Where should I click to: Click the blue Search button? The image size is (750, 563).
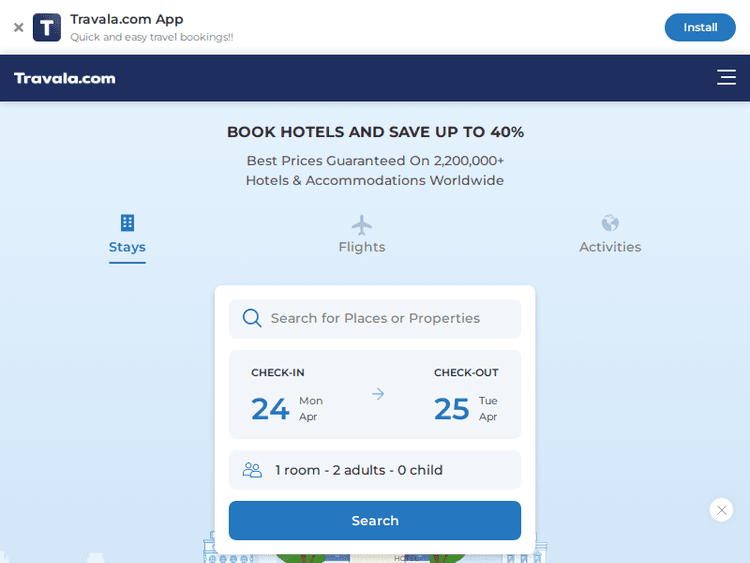click(375, 520)
